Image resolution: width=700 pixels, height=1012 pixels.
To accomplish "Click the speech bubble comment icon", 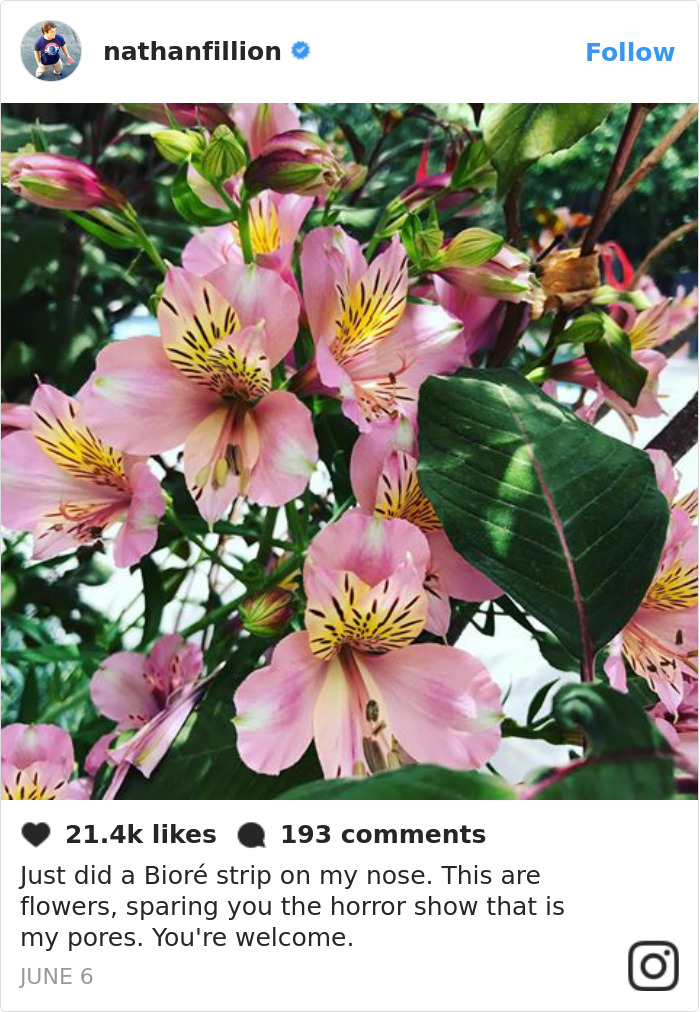I will click(x=251, y=835).
